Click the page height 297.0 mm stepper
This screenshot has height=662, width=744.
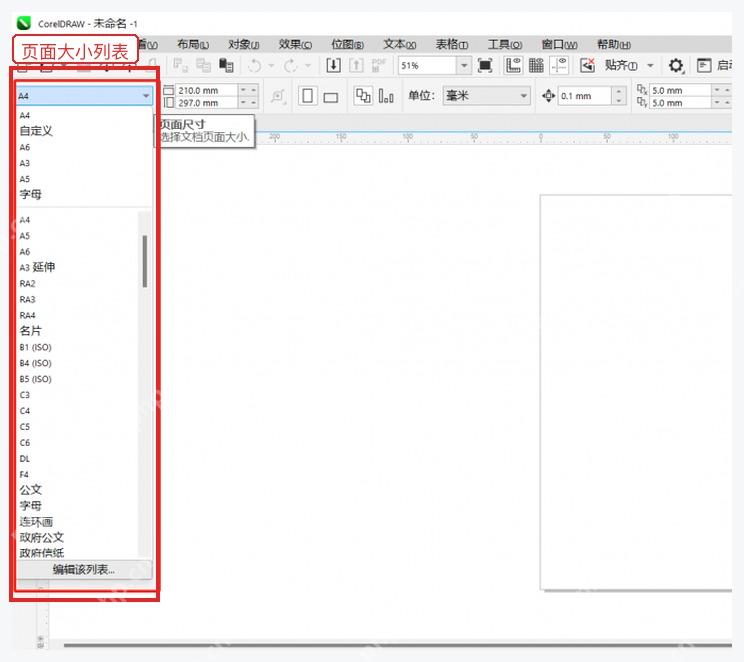click(x=248, y=103)
